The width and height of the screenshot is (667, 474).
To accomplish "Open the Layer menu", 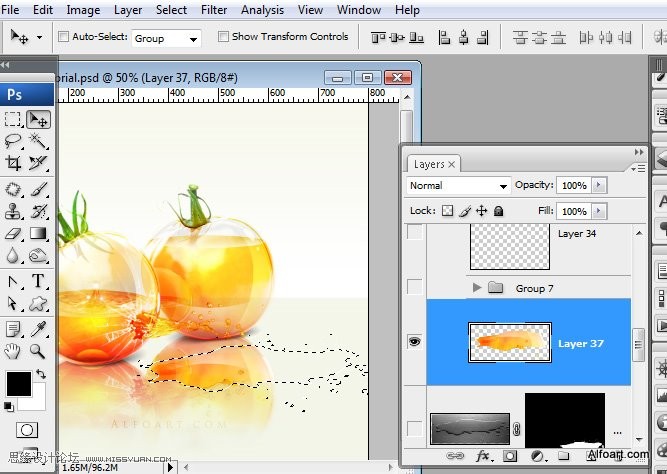I will tap(128, 10).
